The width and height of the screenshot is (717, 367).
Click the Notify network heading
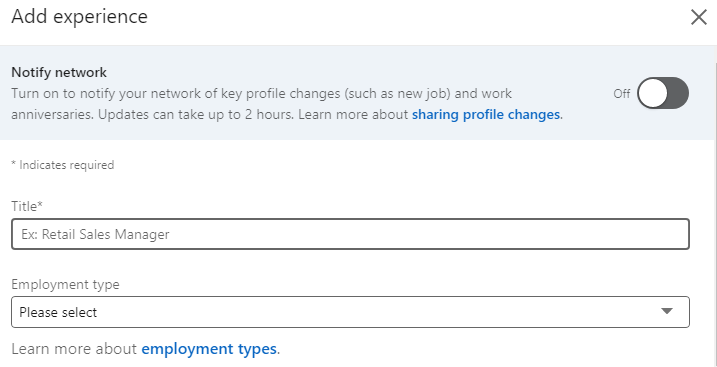coord(59,72)
